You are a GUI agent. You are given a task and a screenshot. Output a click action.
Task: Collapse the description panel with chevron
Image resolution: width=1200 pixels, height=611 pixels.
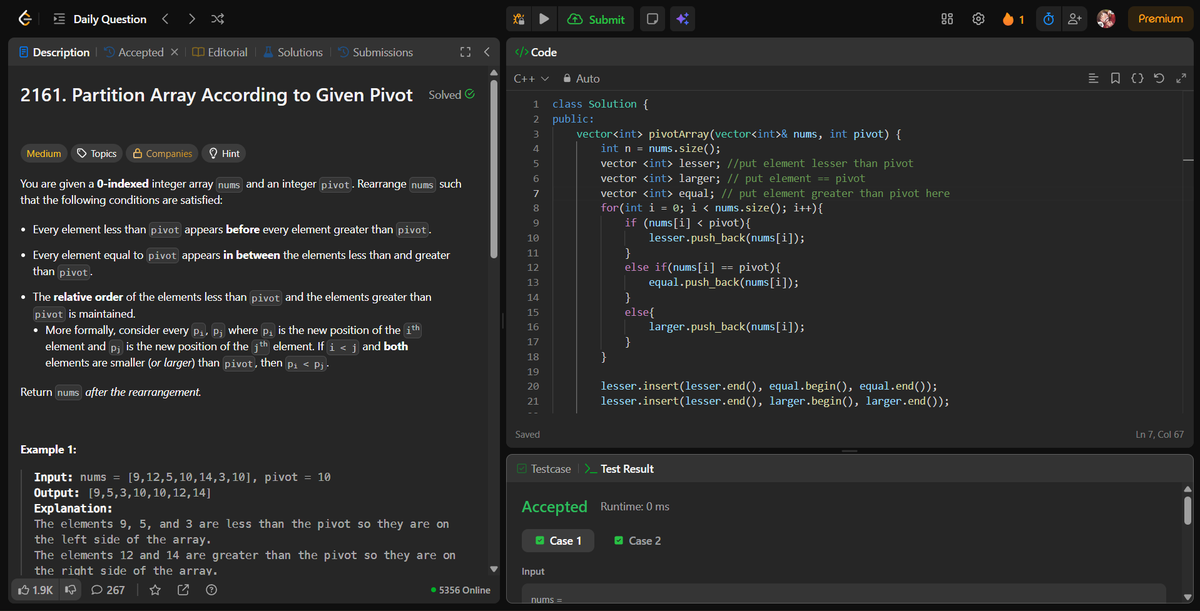coord(486,52)
